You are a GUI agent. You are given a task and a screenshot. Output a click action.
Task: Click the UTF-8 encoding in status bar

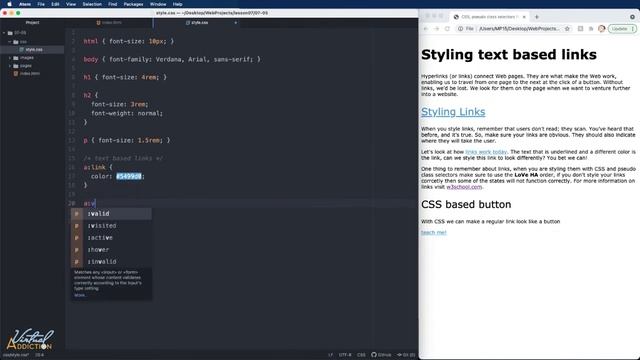point(345,355)
